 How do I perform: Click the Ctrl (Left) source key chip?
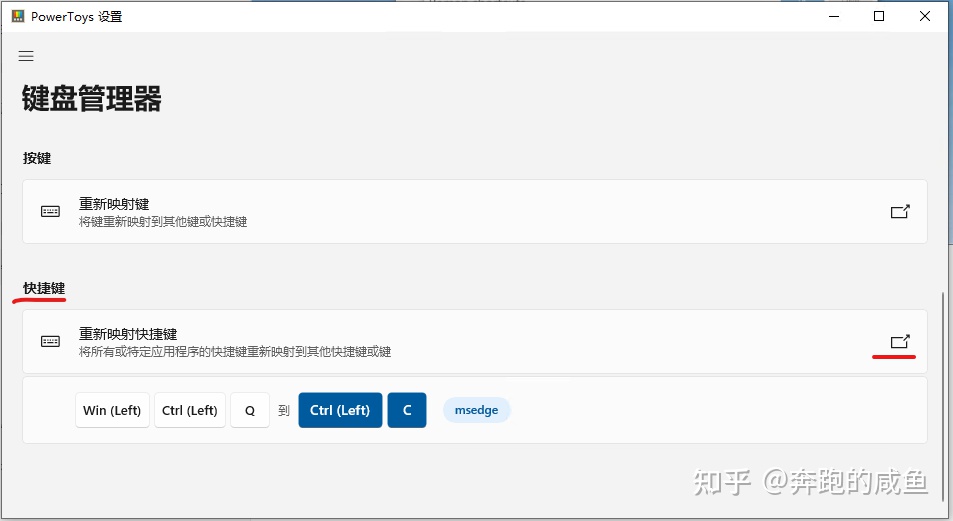tap(190, 410)
